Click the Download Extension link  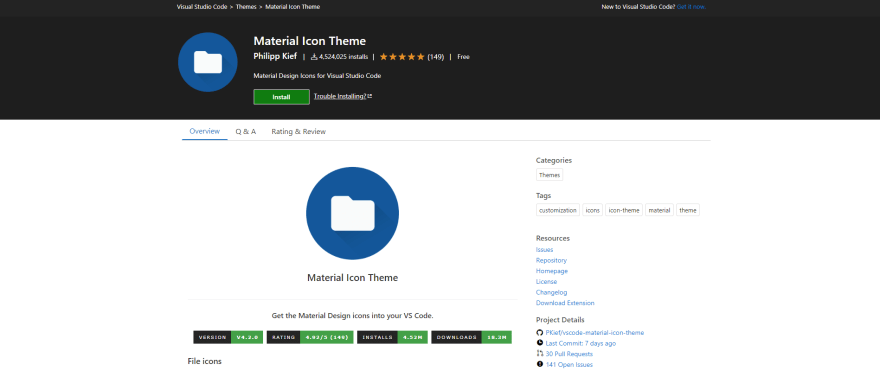point(565,303)
